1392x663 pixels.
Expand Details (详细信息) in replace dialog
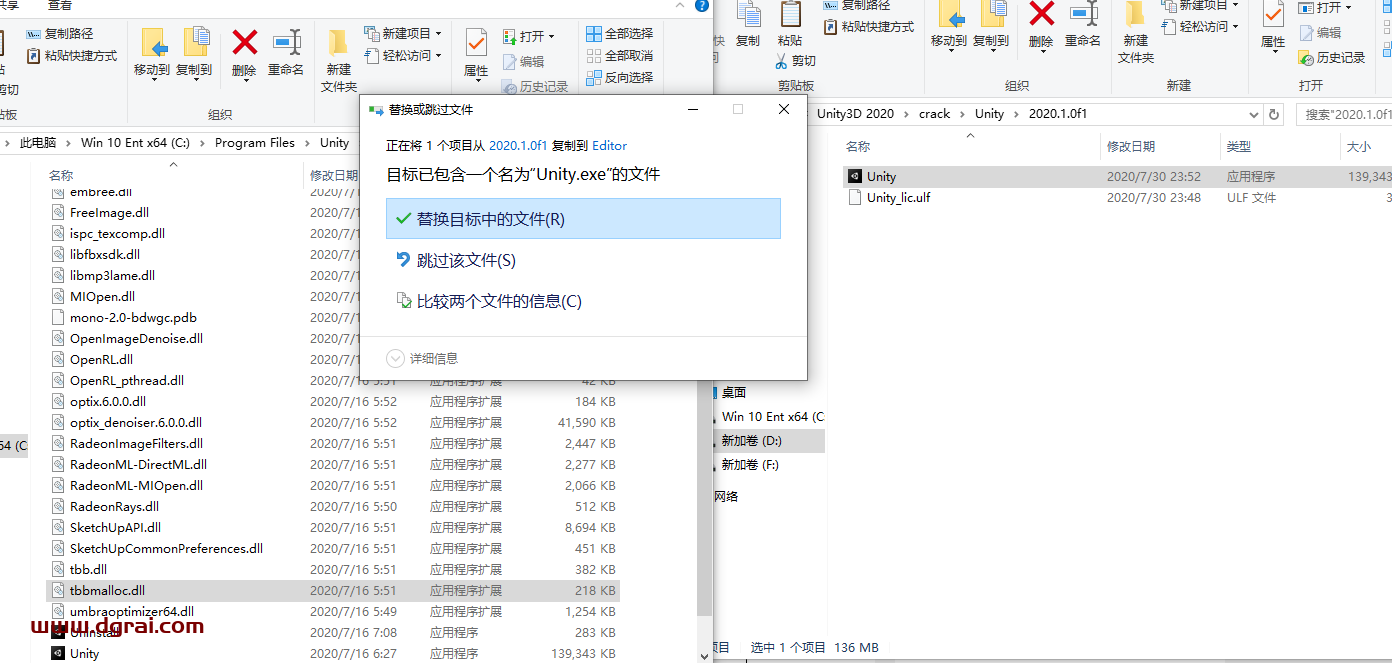coord(422,358)
